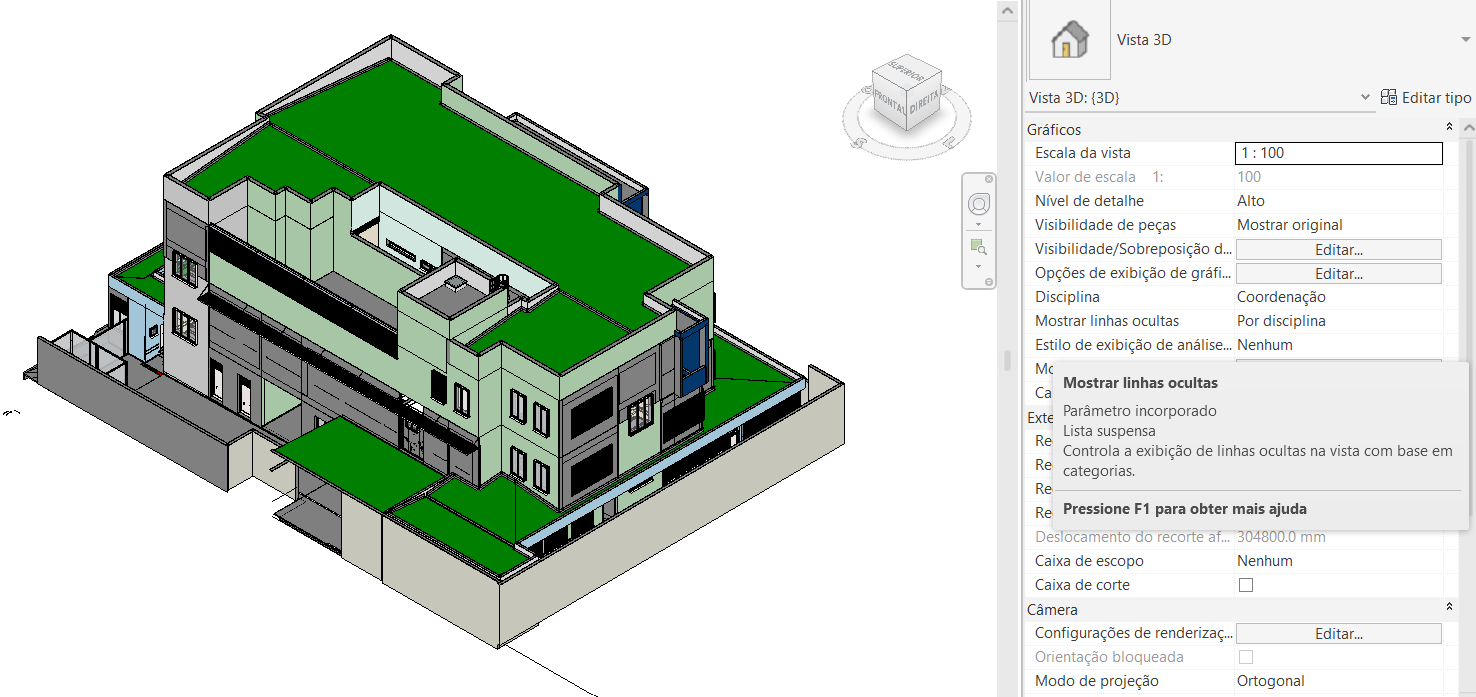Click the SUPERIOR face of the ViewCube

click(905, 72)
